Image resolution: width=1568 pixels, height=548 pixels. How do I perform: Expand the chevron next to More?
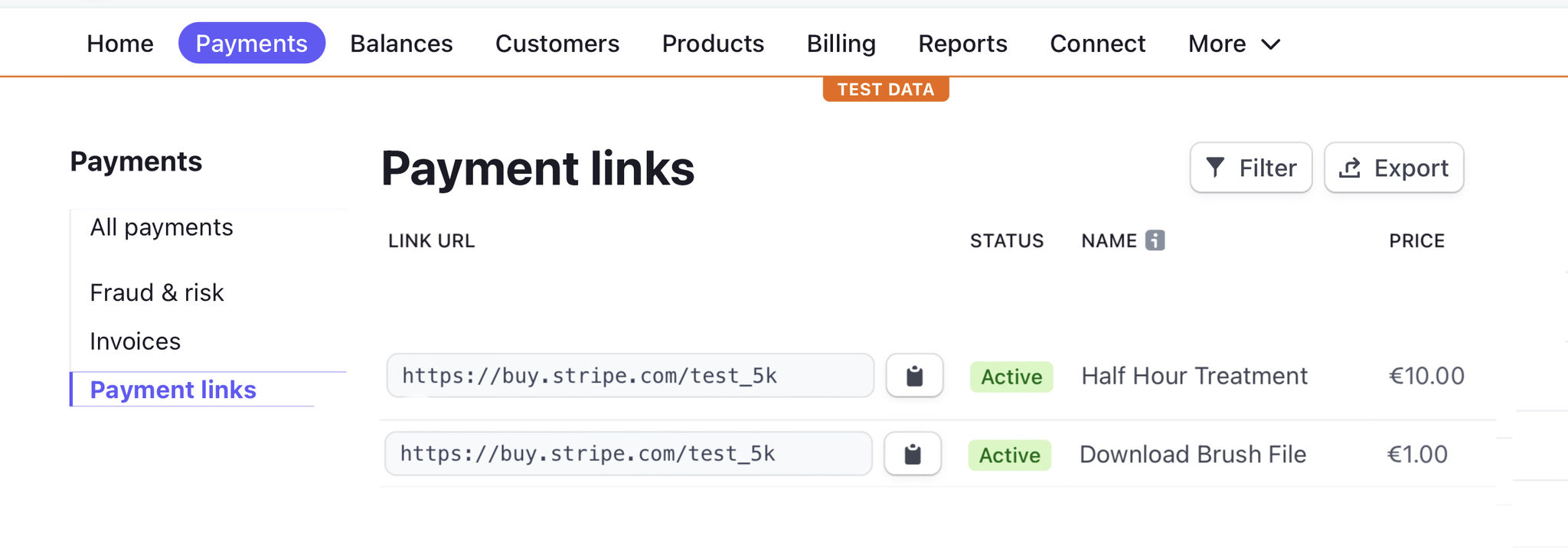click(1269, 44)
